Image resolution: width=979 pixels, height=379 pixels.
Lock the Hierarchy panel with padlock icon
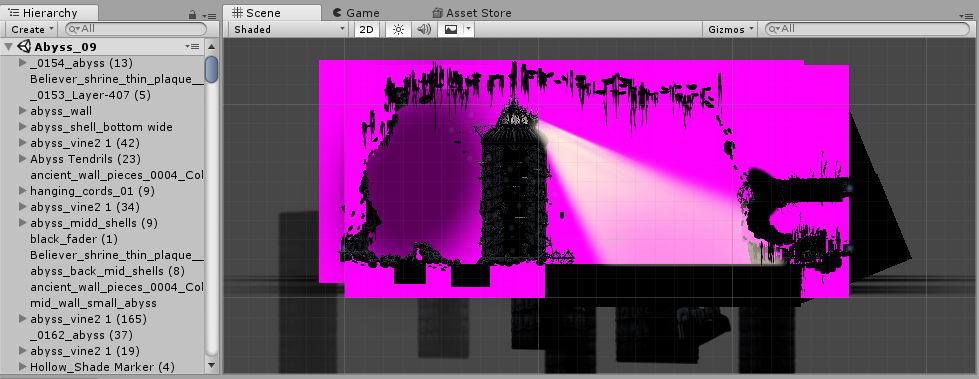pos(192,14)
